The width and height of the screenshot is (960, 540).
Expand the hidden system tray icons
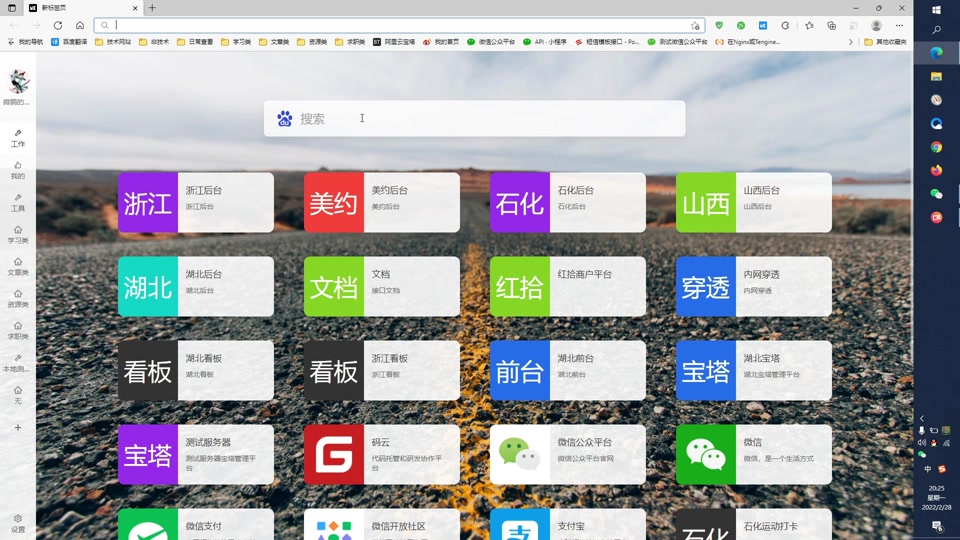(921, 419)
